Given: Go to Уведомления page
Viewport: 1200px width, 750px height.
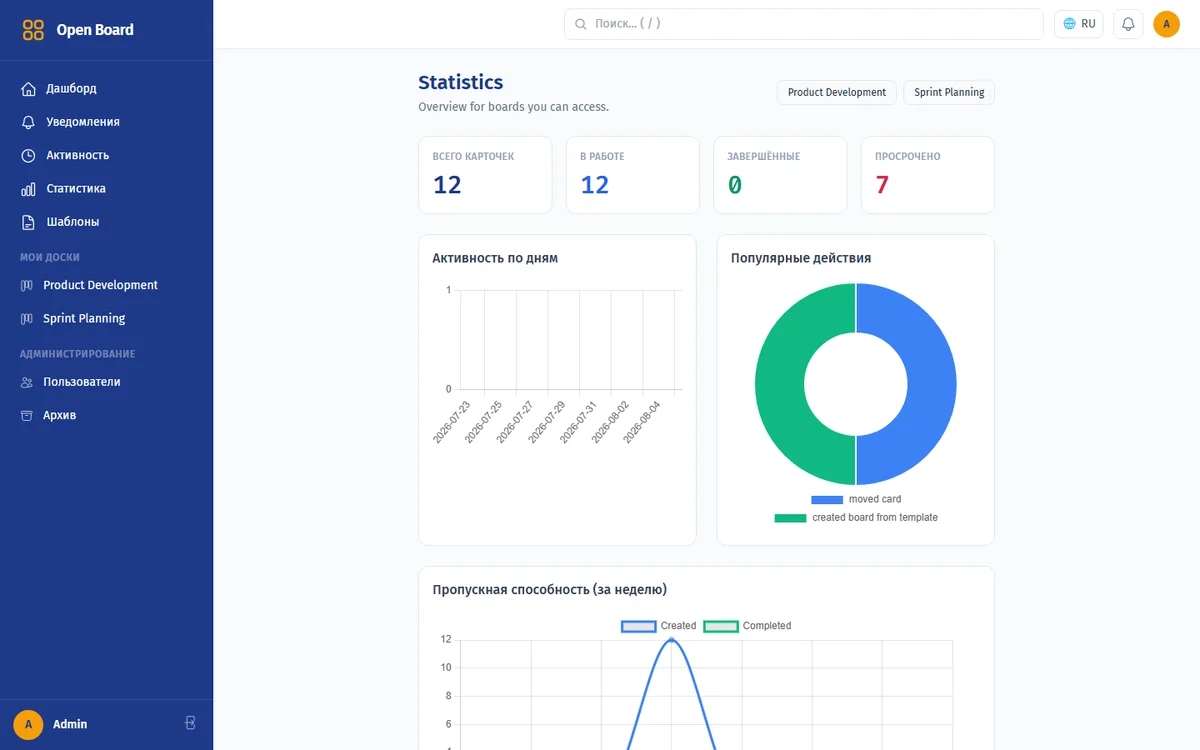Looking at the screenshot, I should 106,122.
